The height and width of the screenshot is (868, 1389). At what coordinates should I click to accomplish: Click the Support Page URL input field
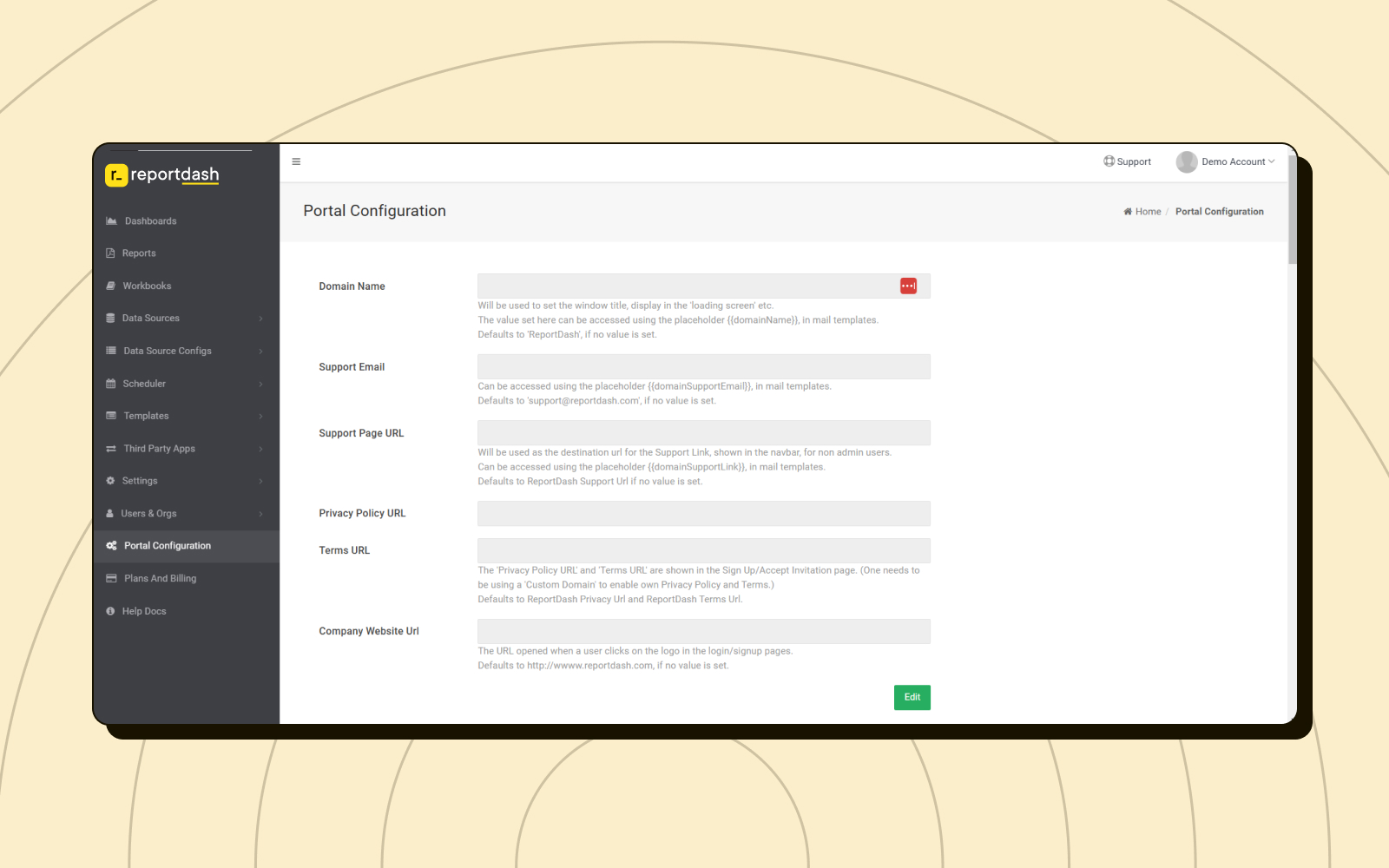point(703,433)
